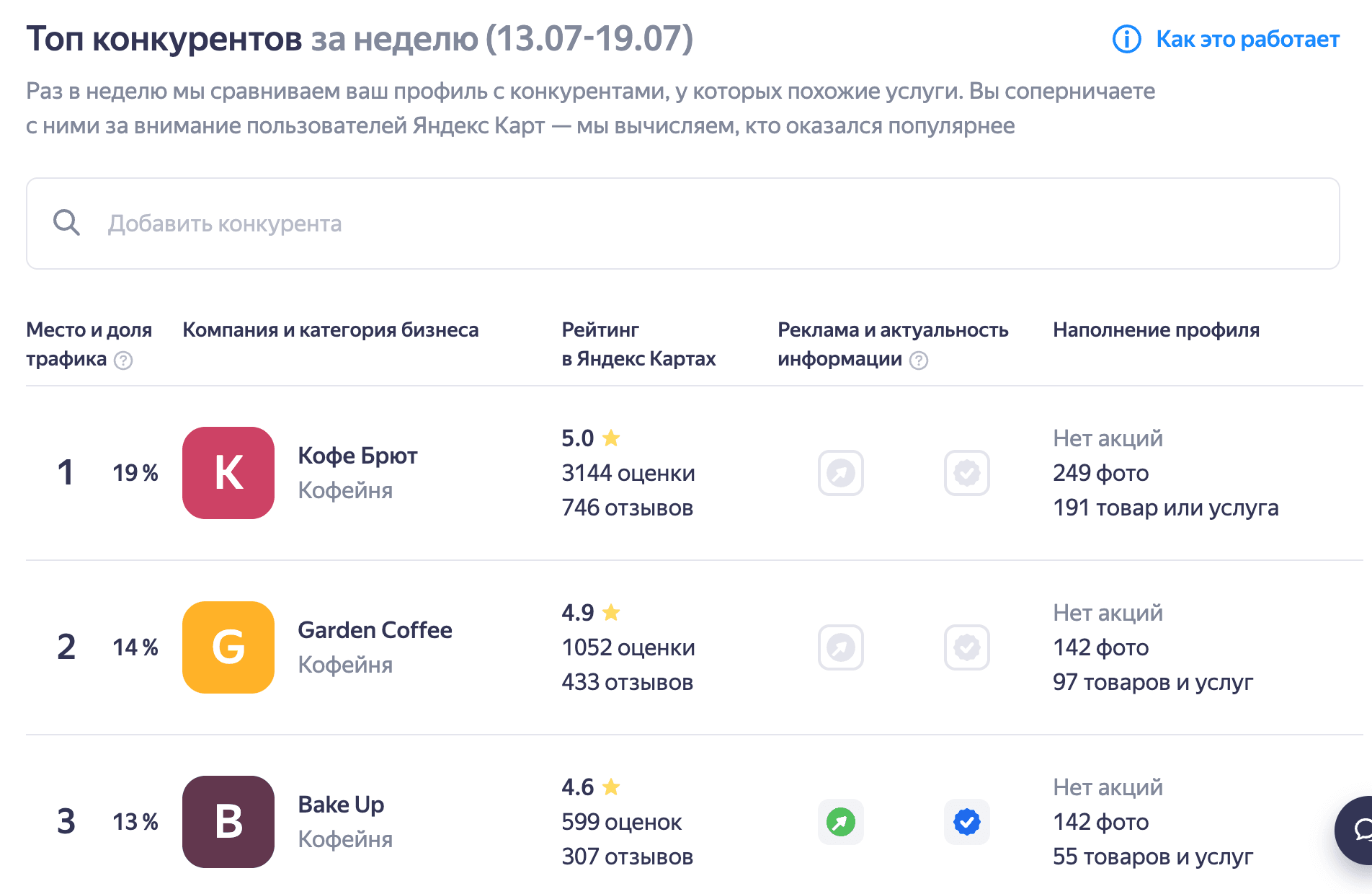Click '97 товаров и услуг' text
Screen dimensions: 1372x894
coord(1153,682)
